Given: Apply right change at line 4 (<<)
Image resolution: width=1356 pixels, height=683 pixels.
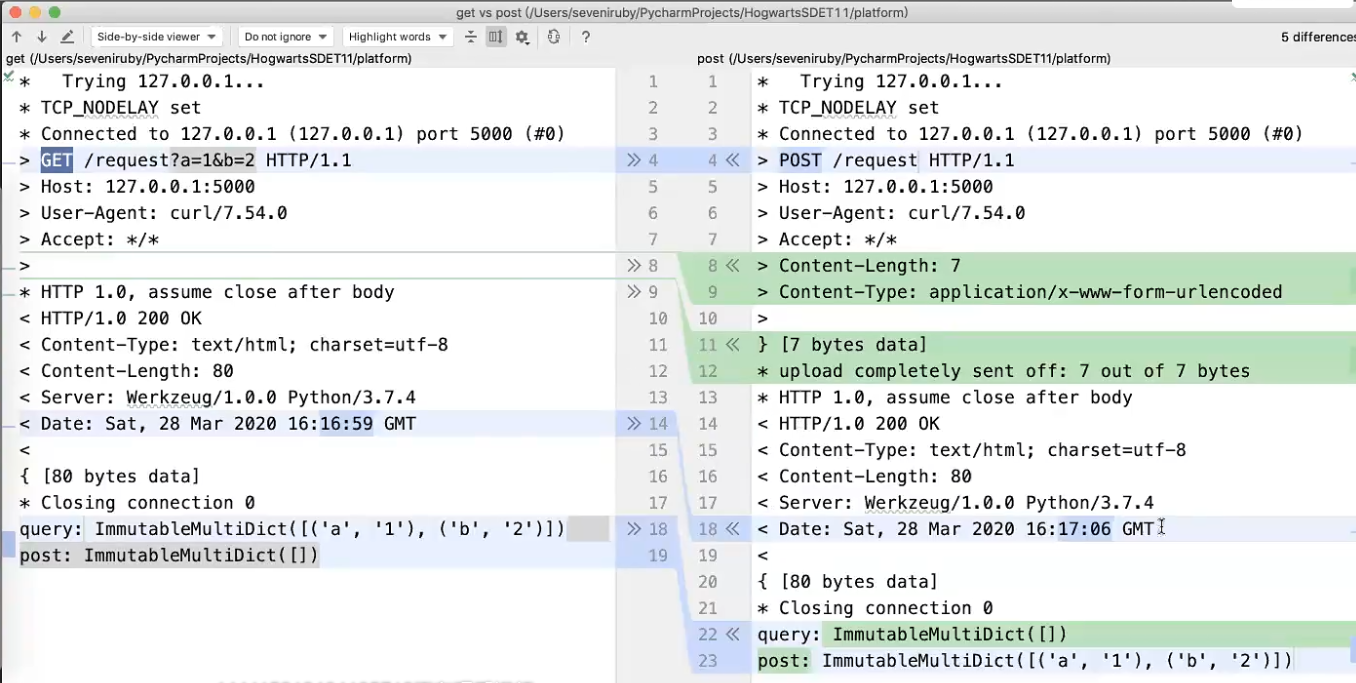Looking at the screenshot, I should (733, 160).
